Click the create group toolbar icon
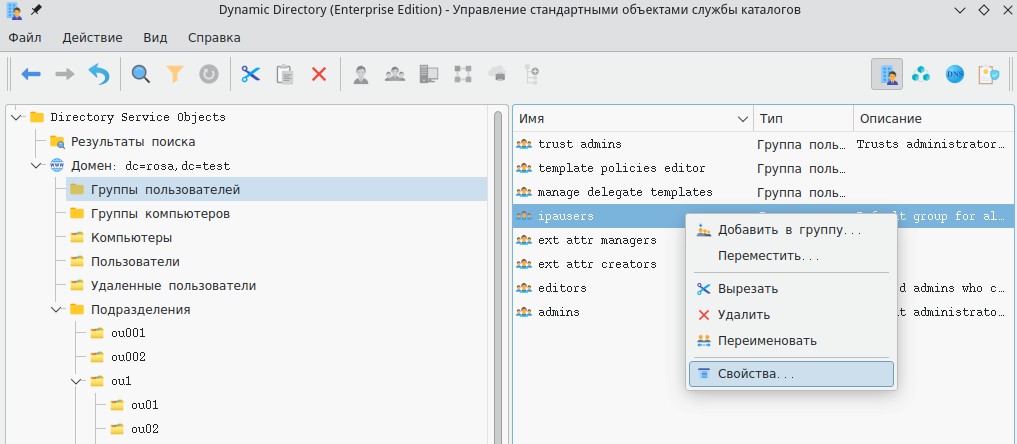This screenshot has height=444, width=1017. click(x=395, y=74)
